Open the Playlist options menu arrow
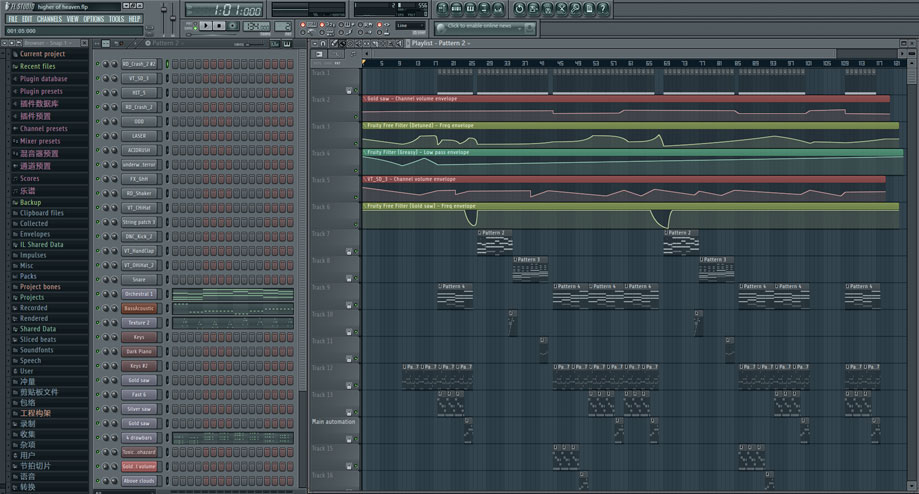 click(314, 43)
